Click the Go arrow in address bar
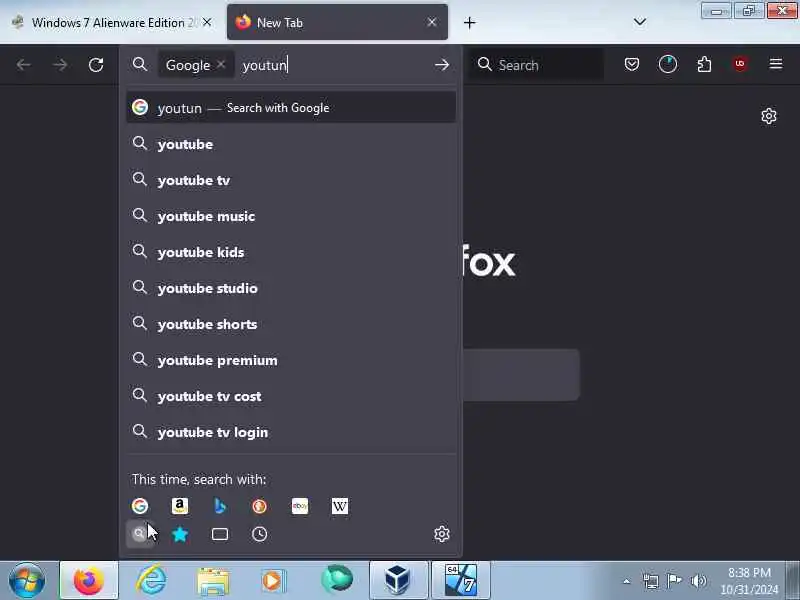Screen dimensions: 800x600 click(442, 65)
